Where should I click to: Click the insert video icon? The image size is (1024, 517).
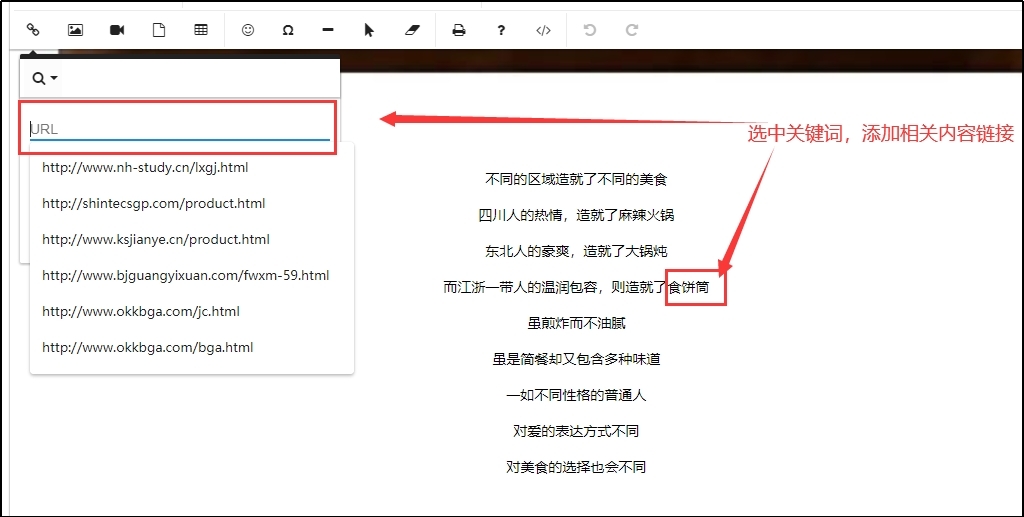pyautogui.click(x=117, y=30)
